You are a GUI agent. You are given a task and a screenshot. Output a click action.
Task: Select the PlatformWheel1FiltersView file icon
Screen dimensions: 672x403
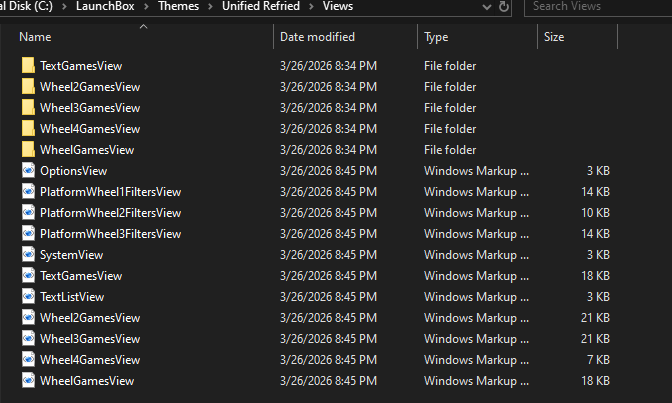(x=28, y=192)
